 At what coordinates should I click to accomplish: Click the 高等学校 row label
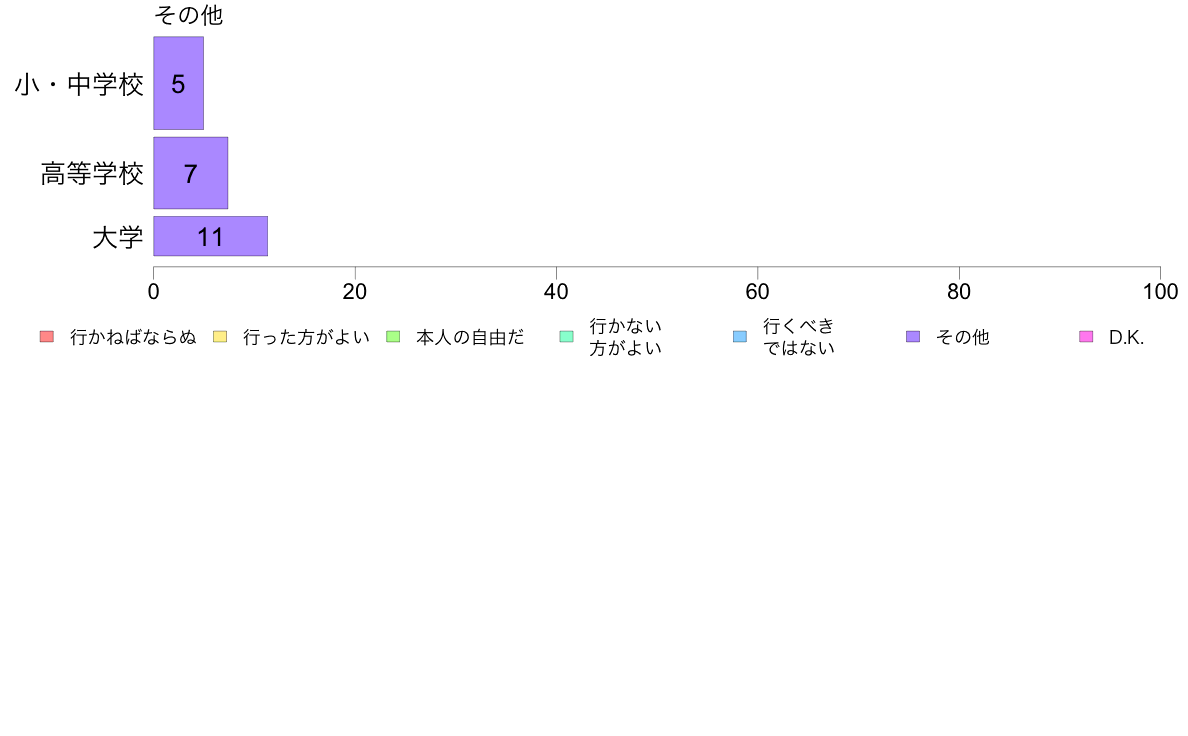point(92,174)
